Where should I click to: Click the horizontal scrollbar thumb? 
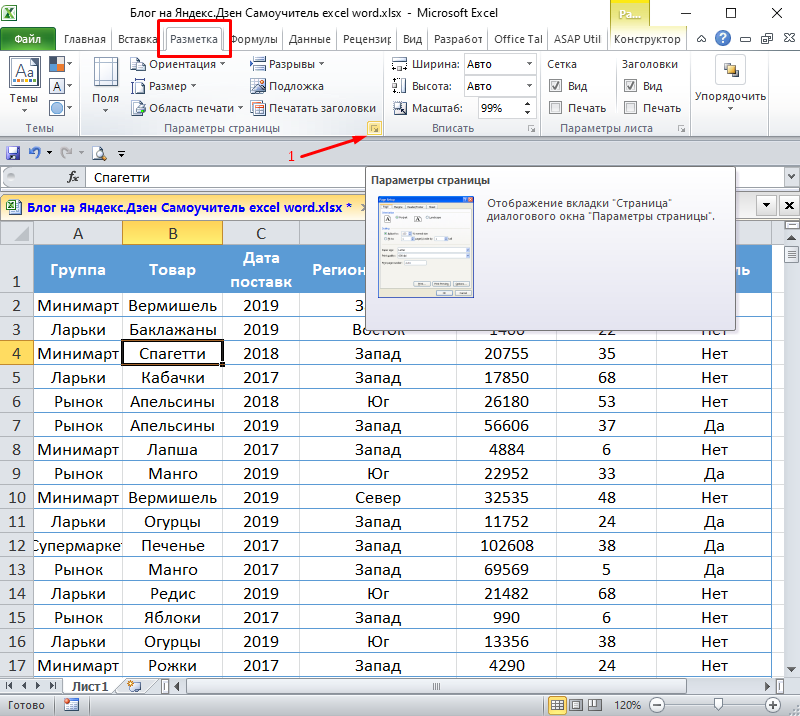click(x=436, y=686)
